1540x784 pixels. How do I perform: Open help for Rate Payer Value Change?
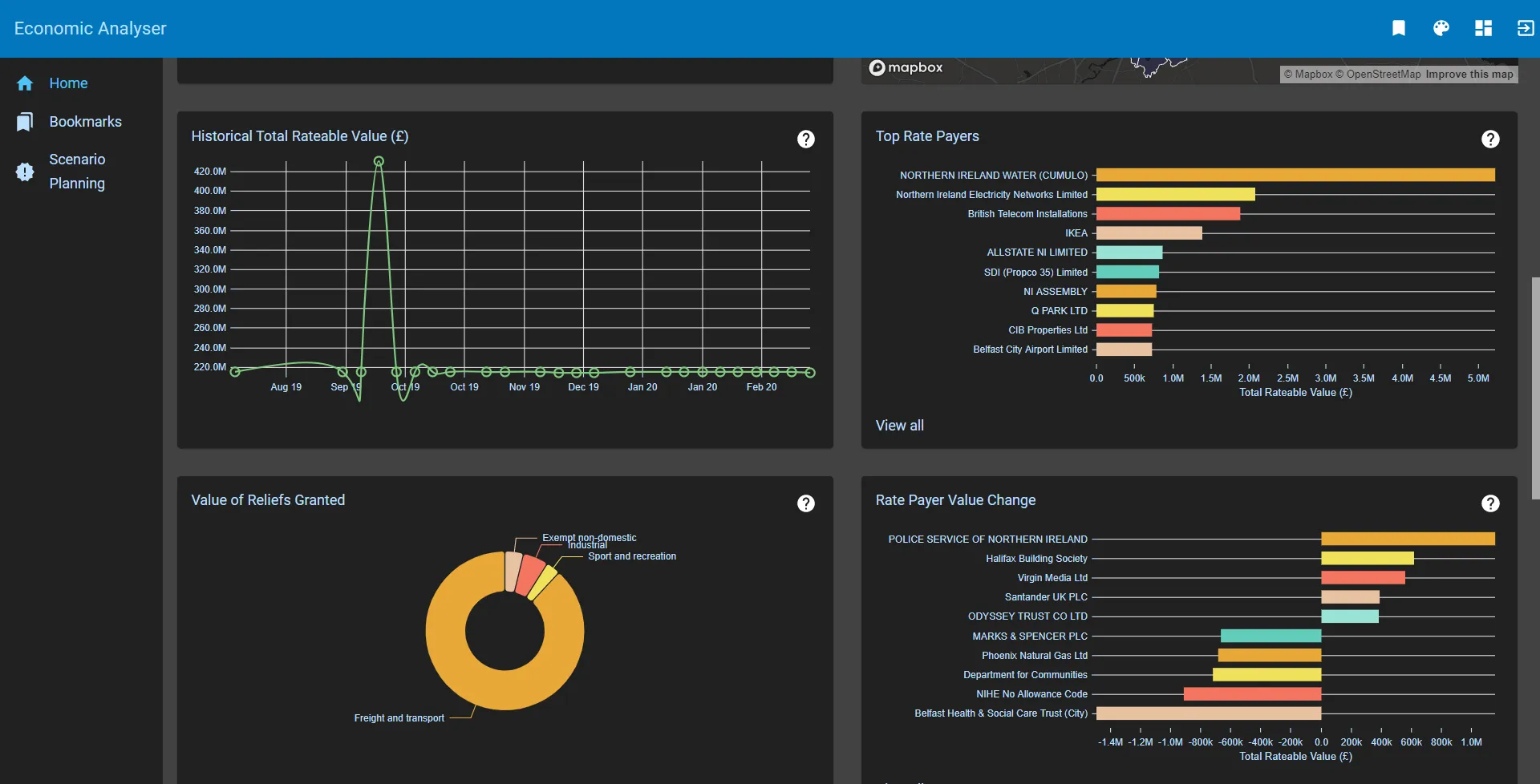1490,503
